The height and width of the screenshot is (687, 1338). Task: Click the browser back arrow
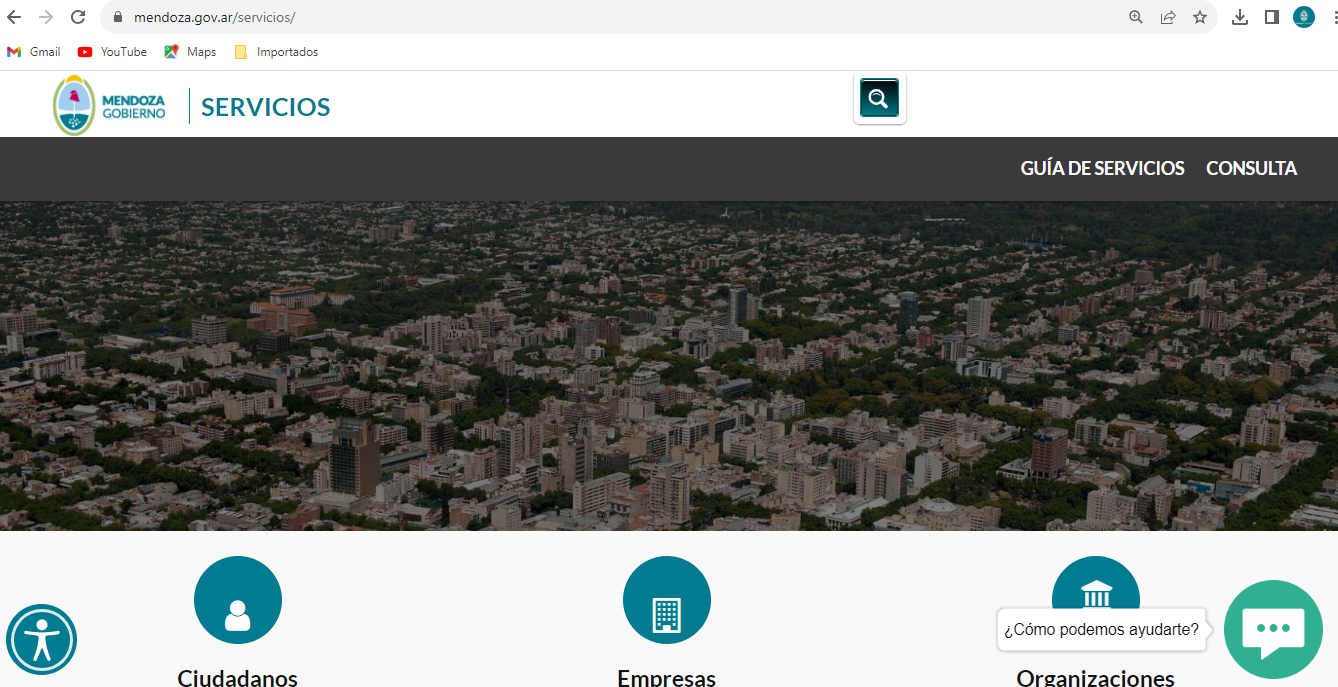click(14, 17)
